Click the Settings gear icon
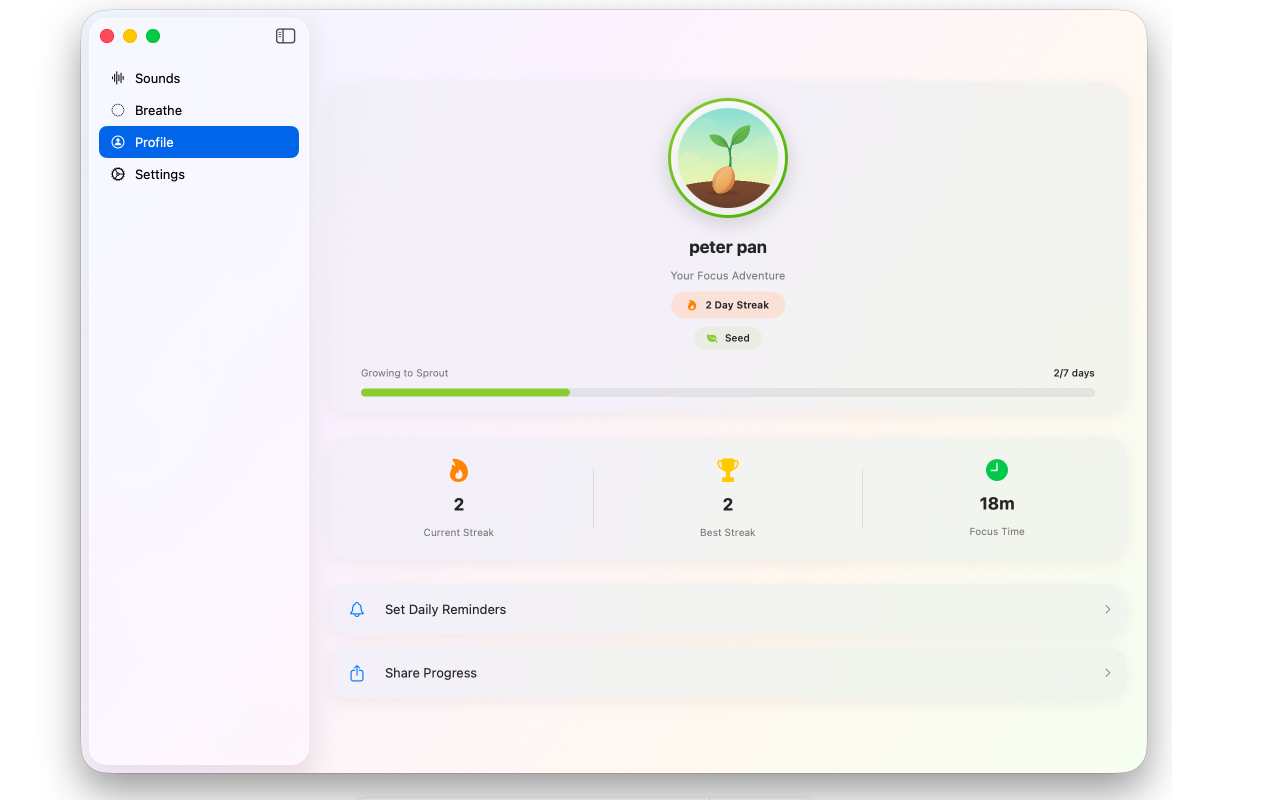Image resolution: width=1280 pixels, height=800 pixels. [x=118, y=174]
